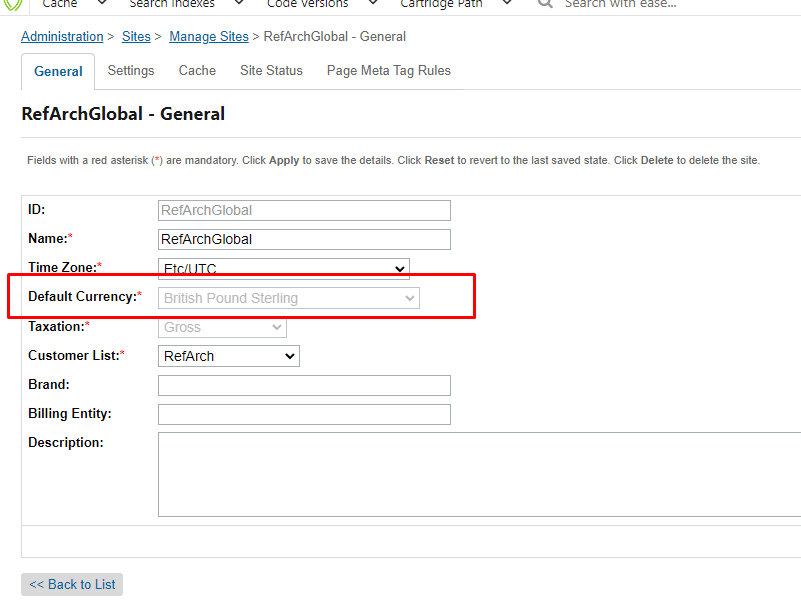Open the Default Currency dropdown

point(289,298)
